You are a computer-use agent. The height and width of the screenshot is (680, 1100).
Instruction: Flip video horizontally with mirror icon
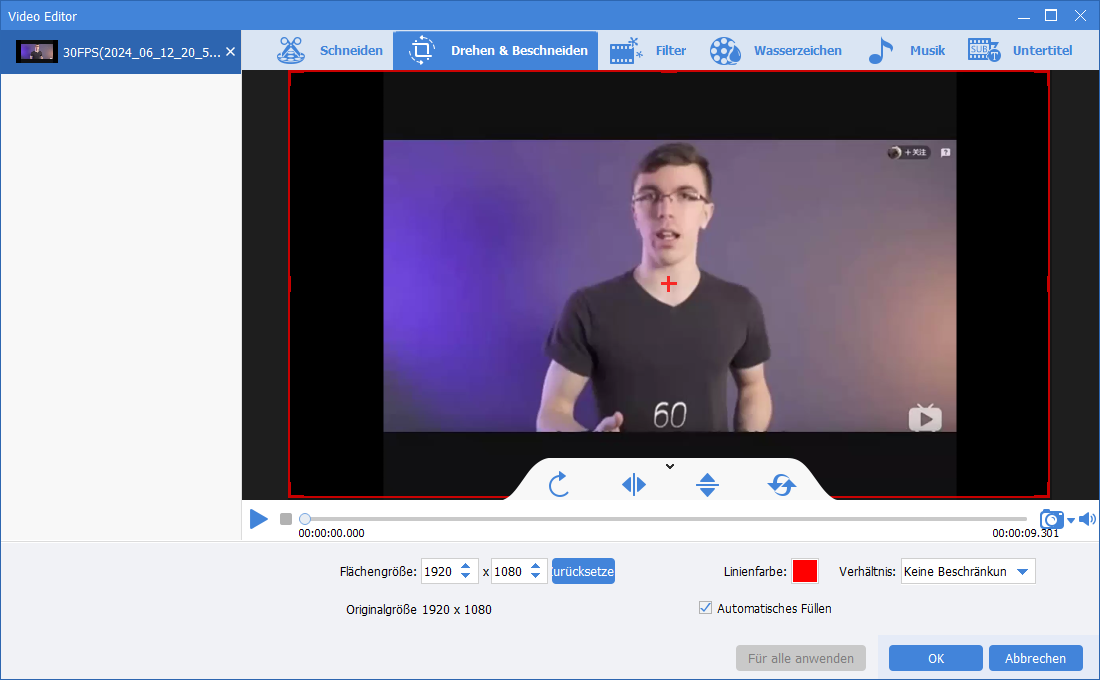[633, 484]
